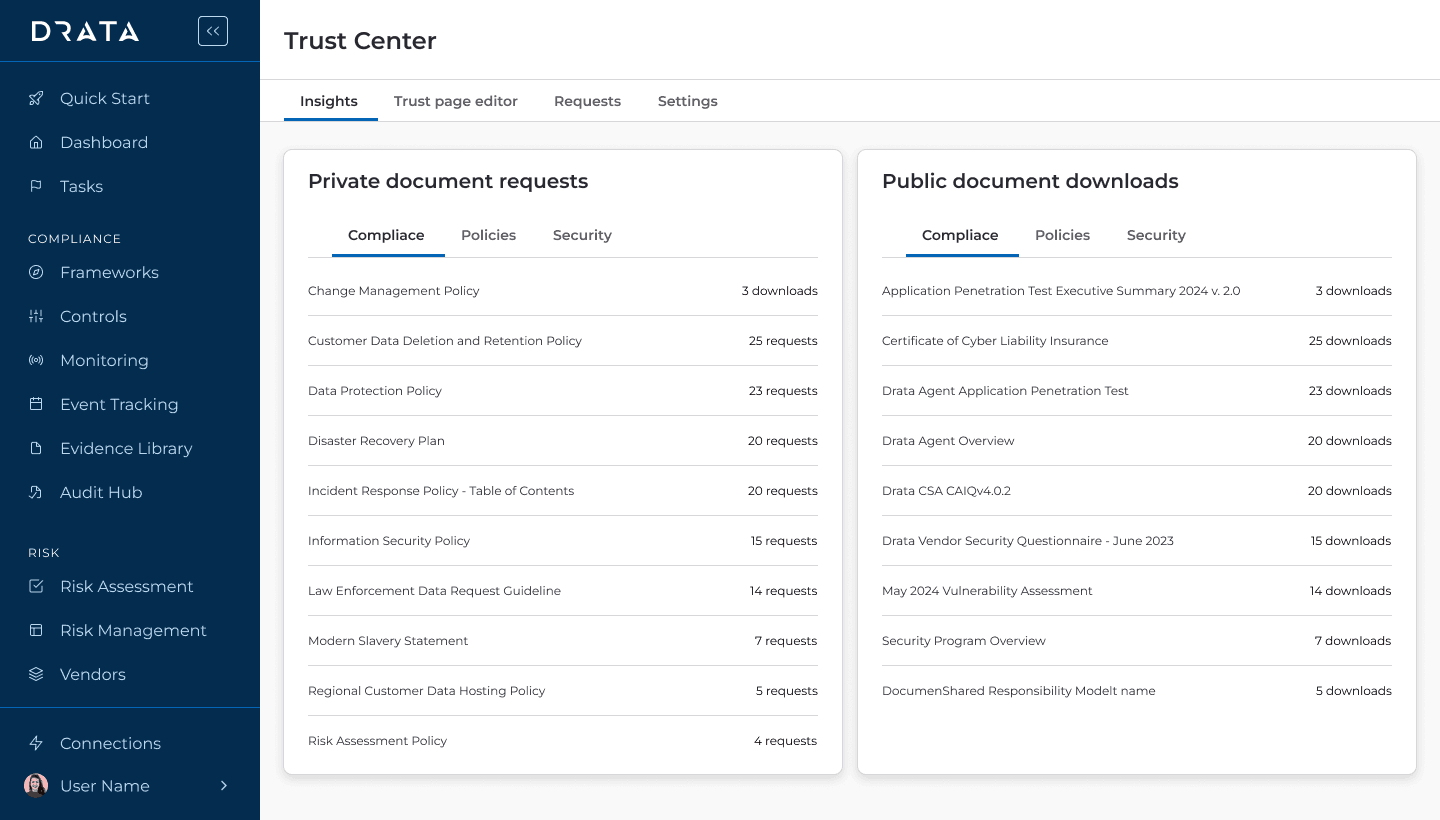Click the Quick Start rocket icon
Image resolution: width=1440 pixels, height=820 pixels.
tap(36, 98)
